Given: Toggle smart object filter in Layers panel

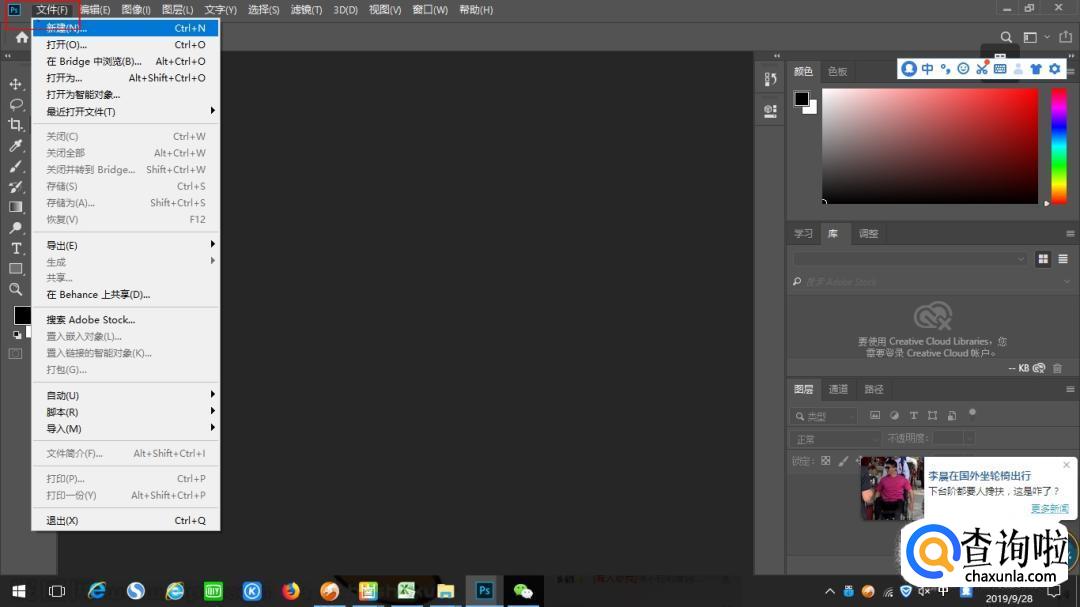Looking at the screenshot, I should (952, 415).
